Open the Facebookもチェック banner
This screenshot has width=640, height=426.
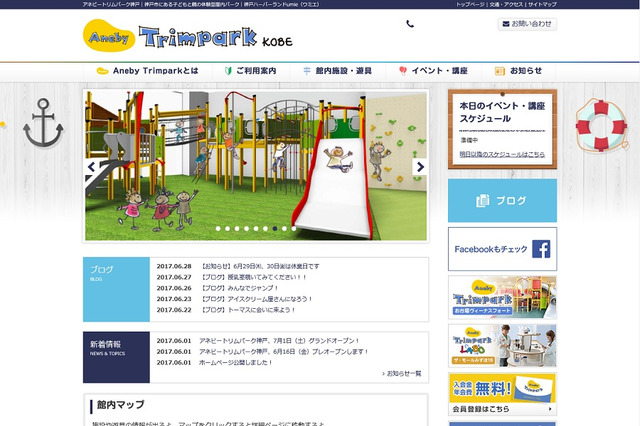(502, 249)
